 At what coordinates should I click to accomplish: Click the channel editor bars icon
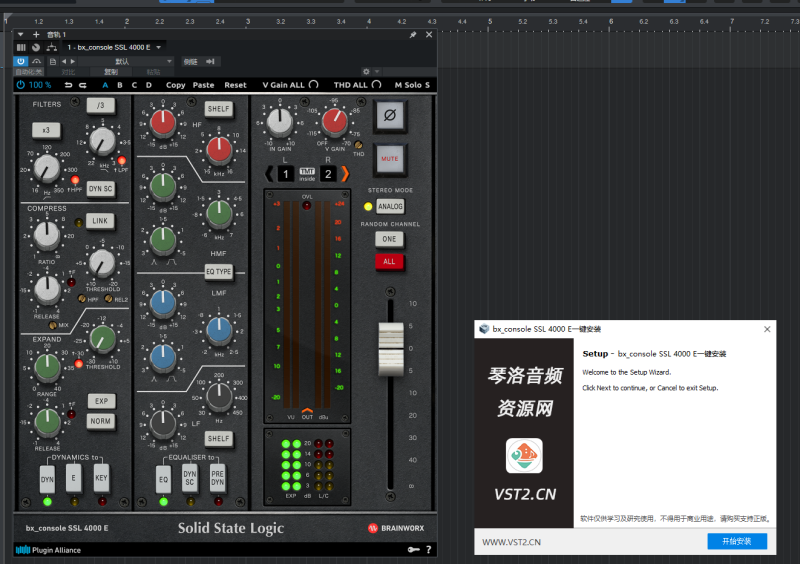(21, 47)
